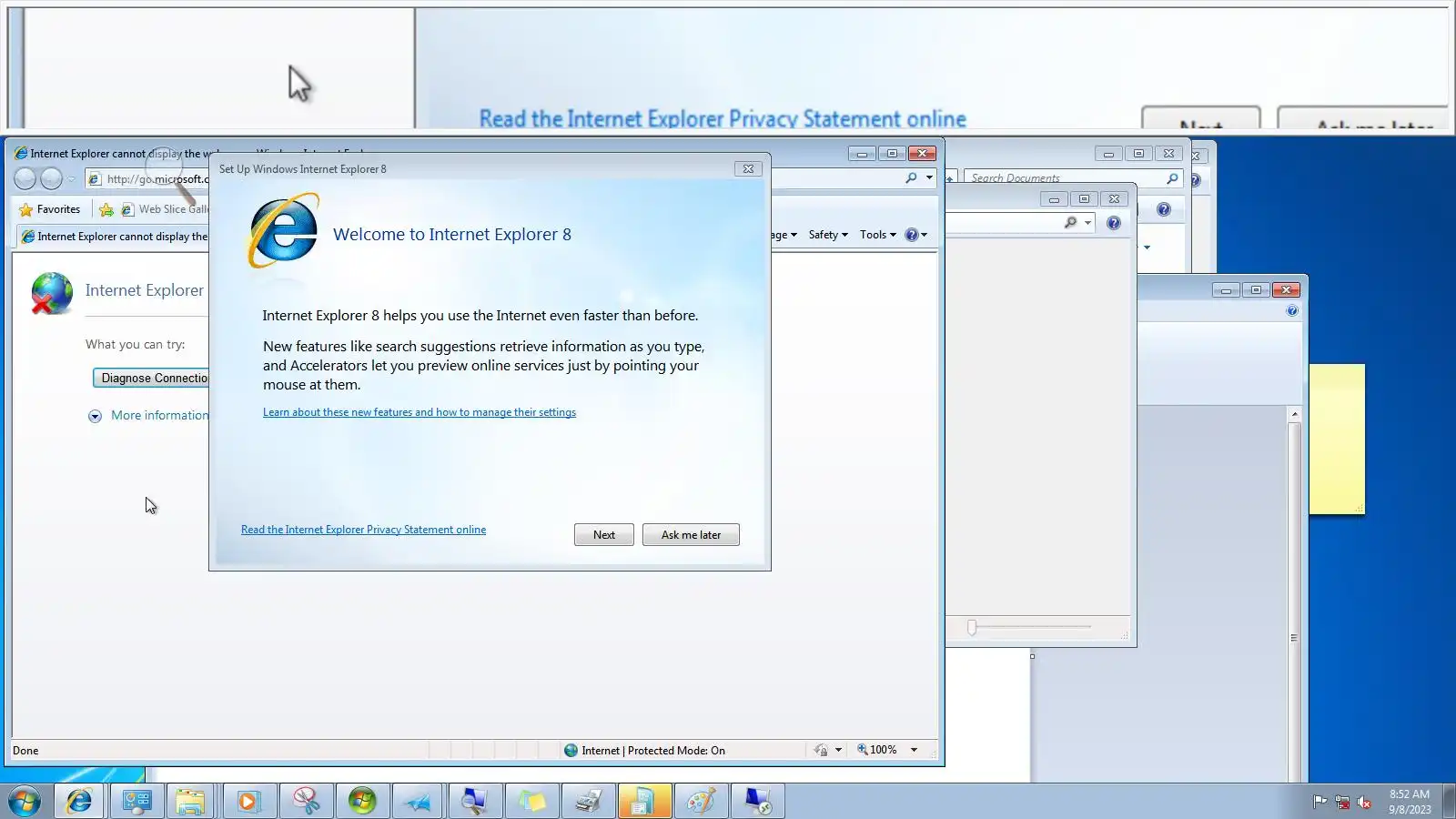This screenshot has width=1456, height=819.
Task: Open the Internet Explorer Privacy Statement link in the dialog
Action: click(363, 530)
